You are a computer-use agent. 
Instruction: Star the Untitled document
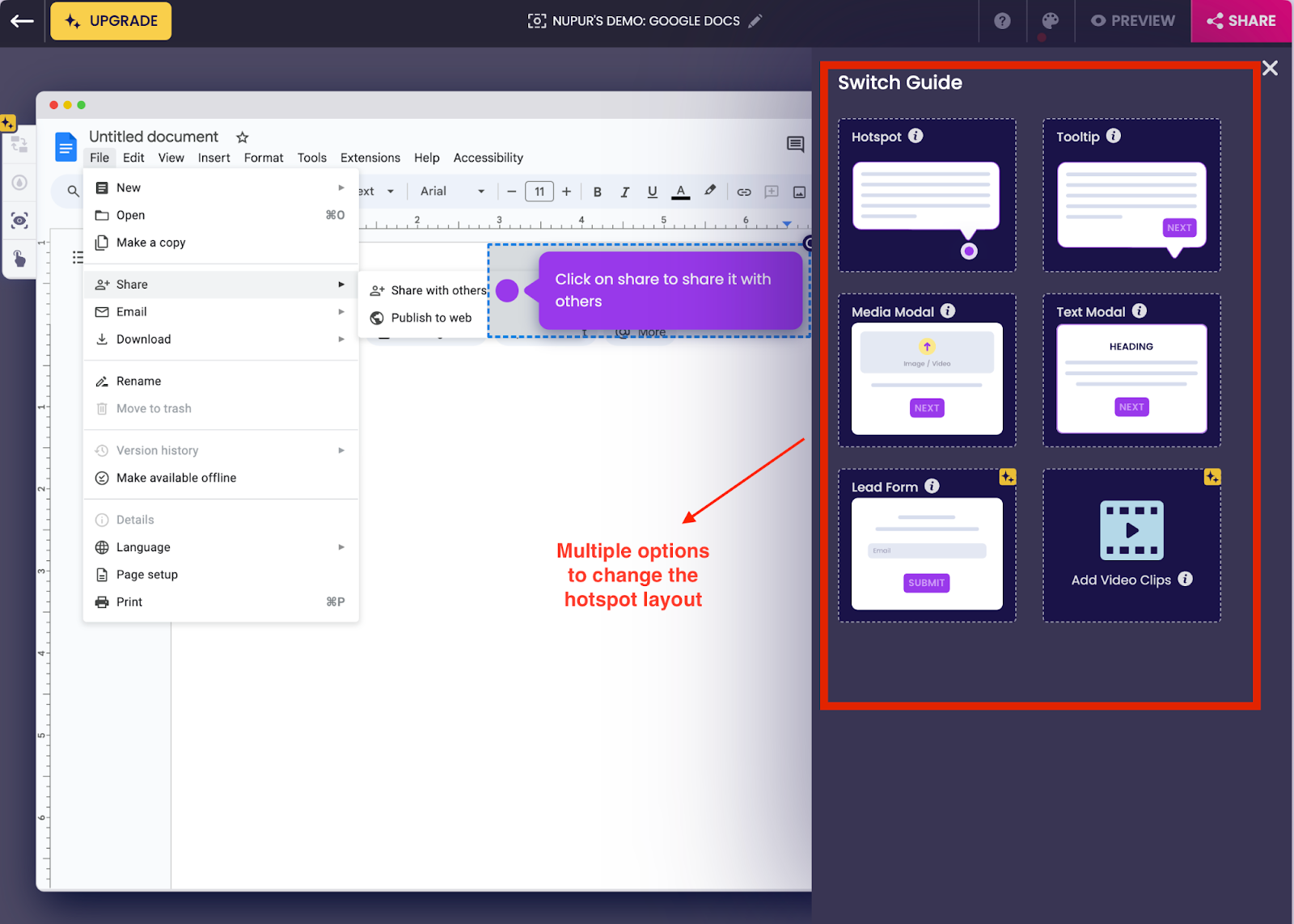[x=243, y=137]
